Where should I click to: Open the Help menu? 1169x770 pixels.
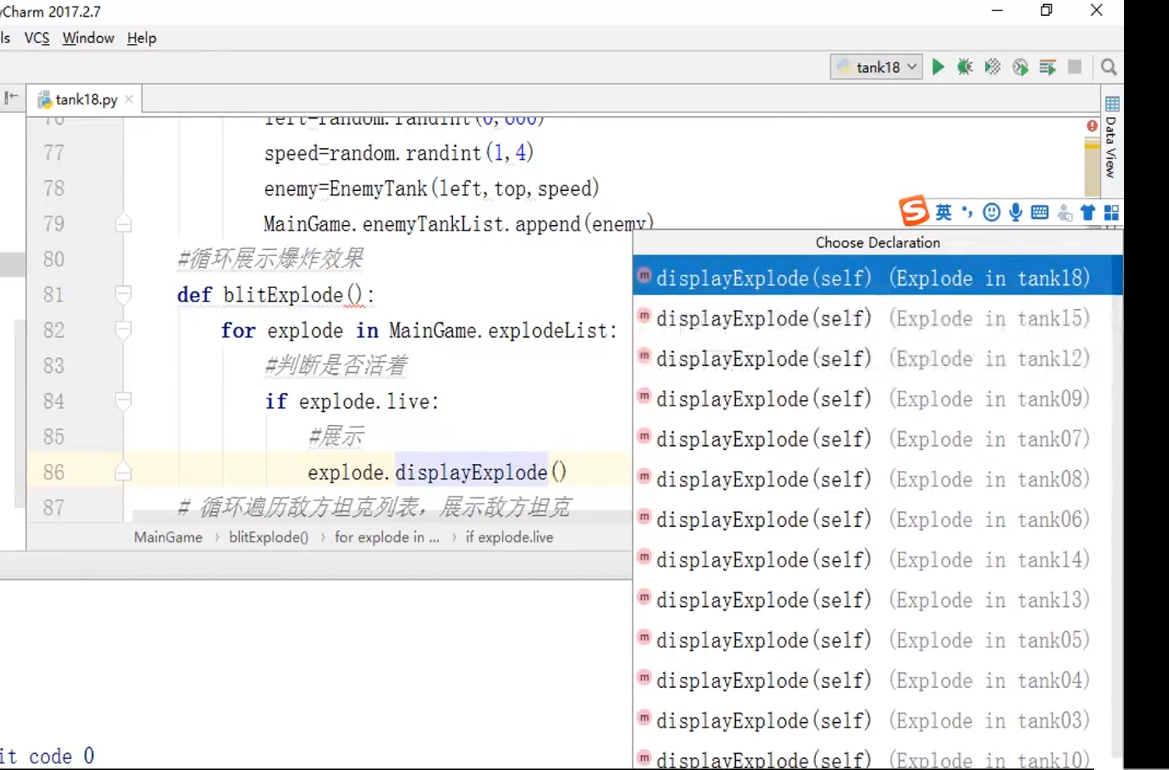pyautogui.click(x=141, y=38)
